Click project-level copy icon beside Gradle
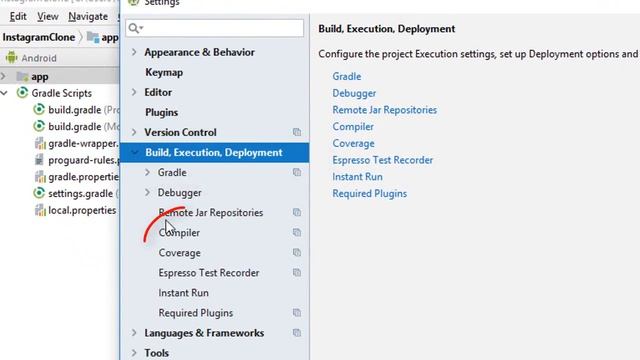The width and height of the screenshot is (640, 360). [297, 172]
